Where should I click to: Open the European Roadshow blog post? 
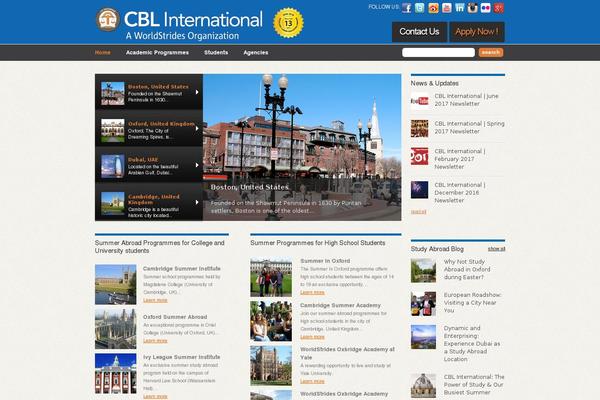coord(472,302)
